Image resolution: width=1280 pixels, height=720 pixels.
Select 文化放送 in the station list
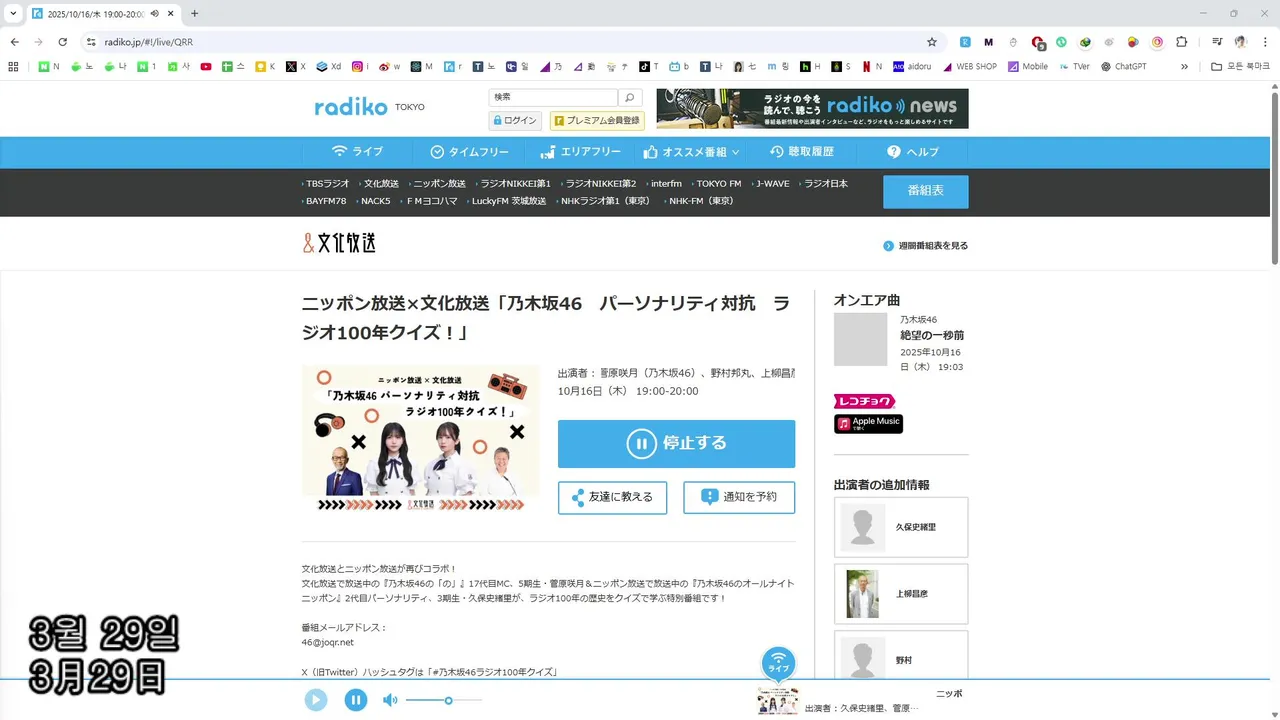pyautogui.click(x=381, y=184)
